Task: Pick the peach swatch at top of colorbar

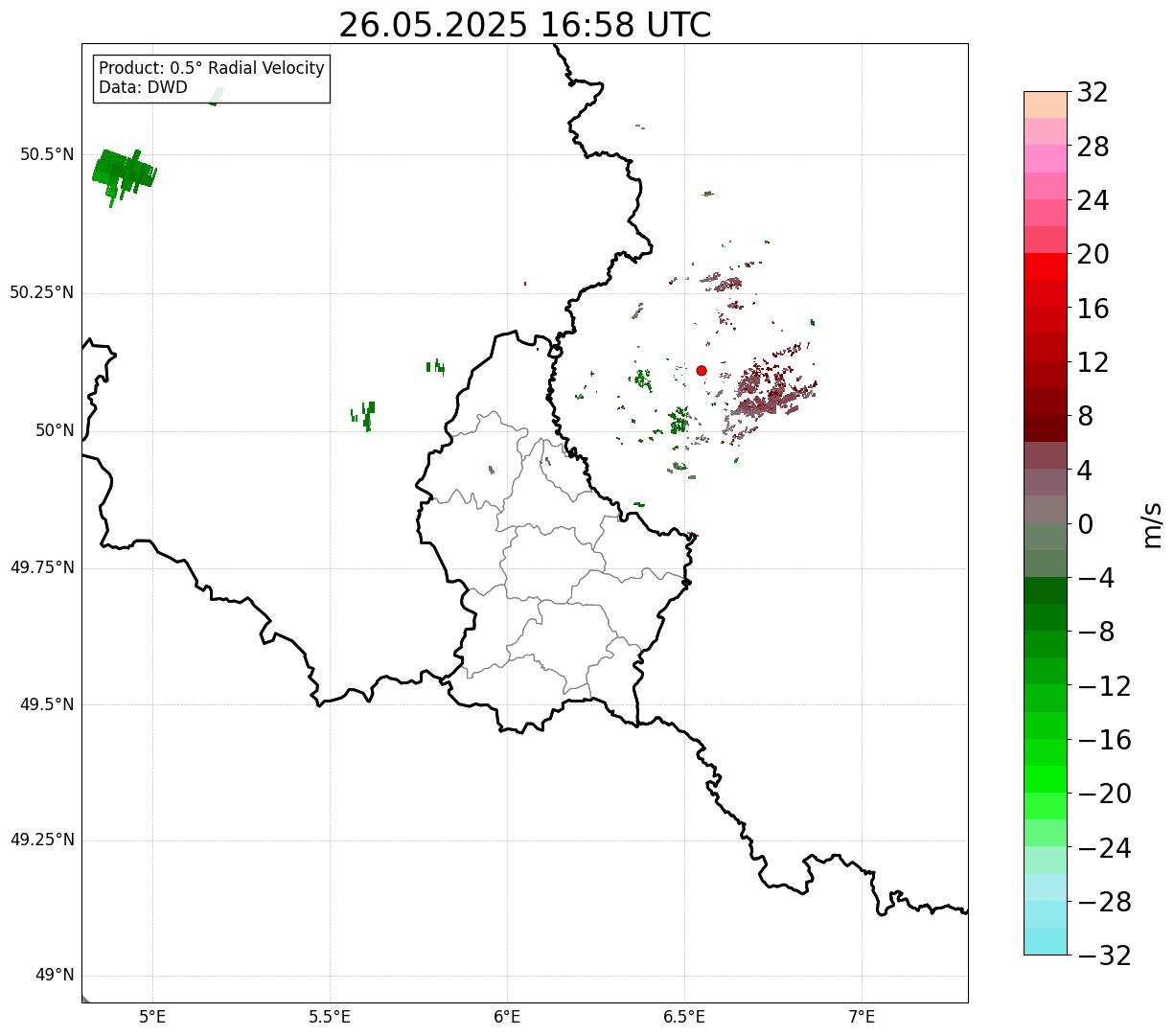Action: [x=1046, y=104]
